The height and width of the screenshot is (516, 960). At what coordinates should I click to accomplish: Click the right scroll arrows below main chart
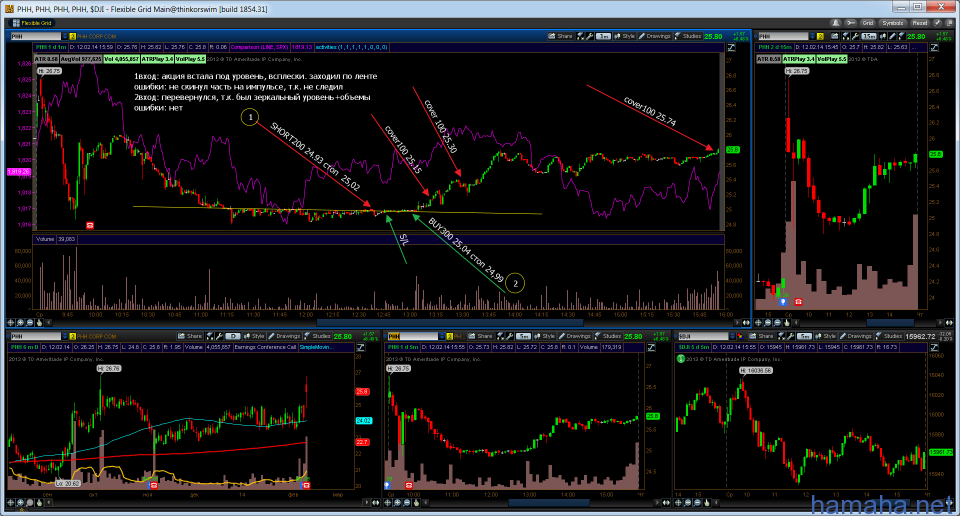tap(744, 323)
